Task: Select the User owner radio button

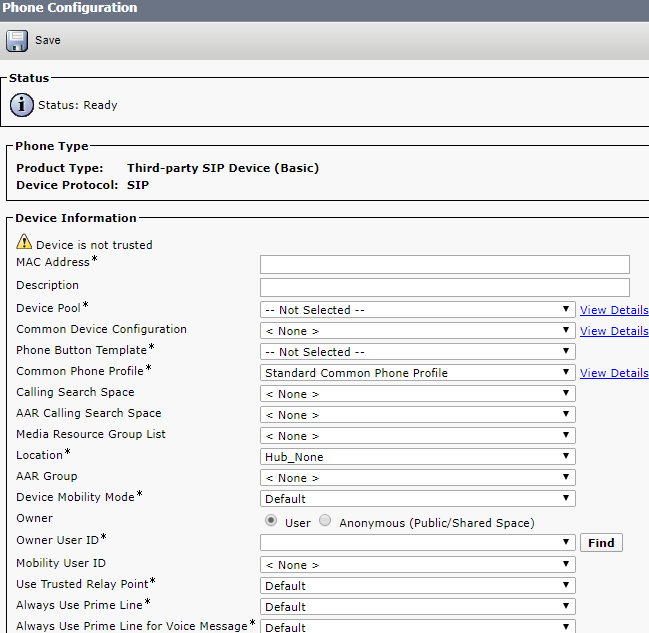Action: point(271,522)
